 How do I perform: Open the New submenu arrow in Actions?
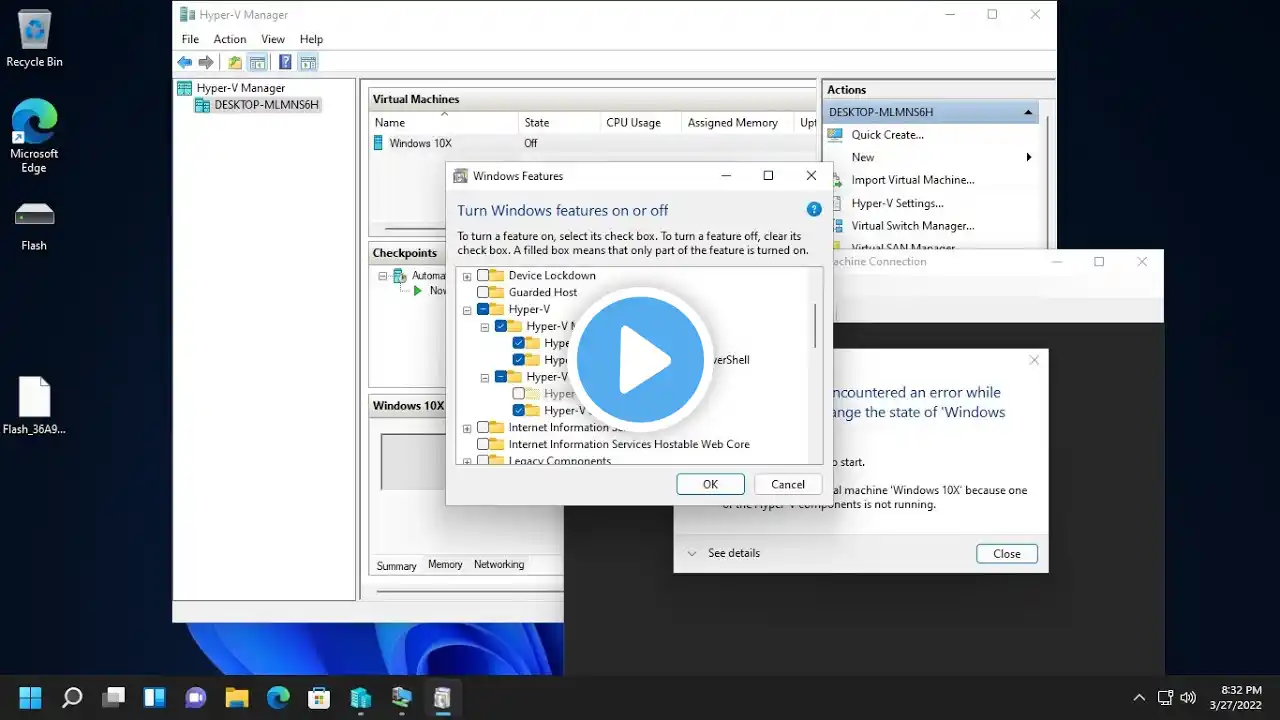pyautogui.click(x=1028, y=157)
